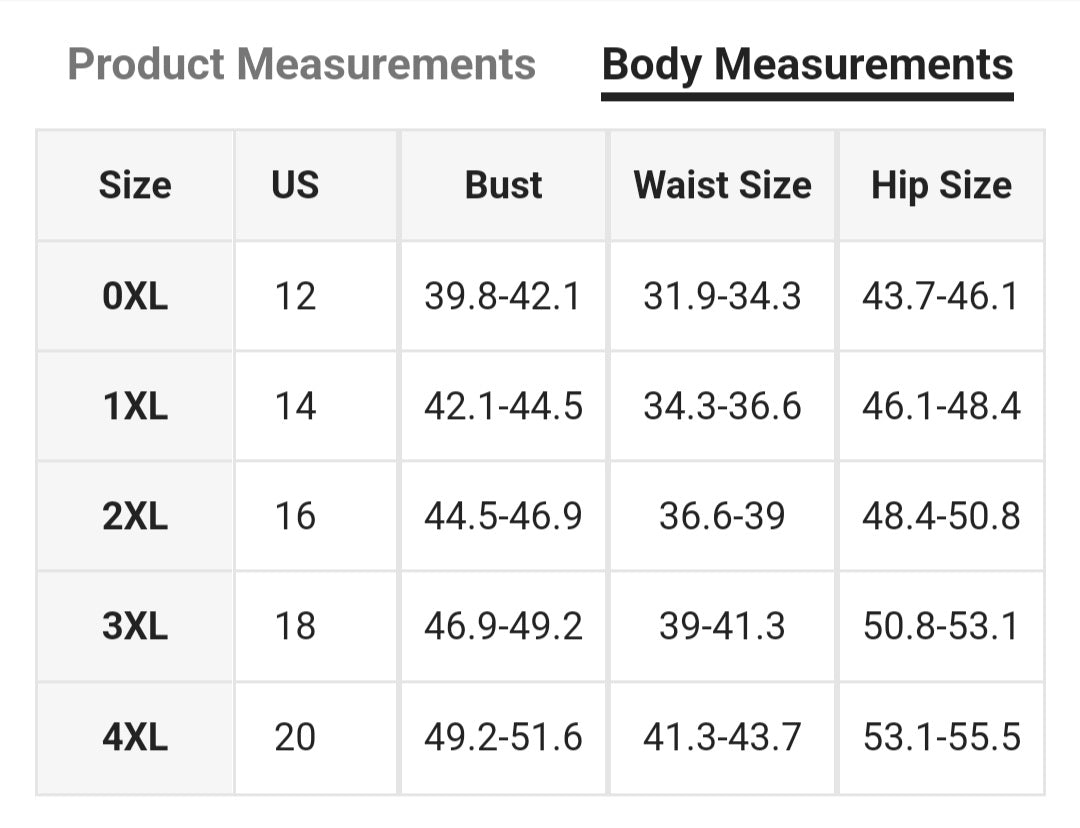The height and width of the screenshot is (828, 1080).
Task: Select the 4XL size row label
Action: (x=135, y=737)
